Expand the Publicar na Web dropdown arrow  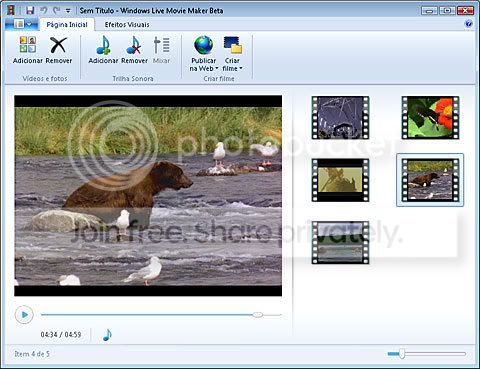coord(217,68)
